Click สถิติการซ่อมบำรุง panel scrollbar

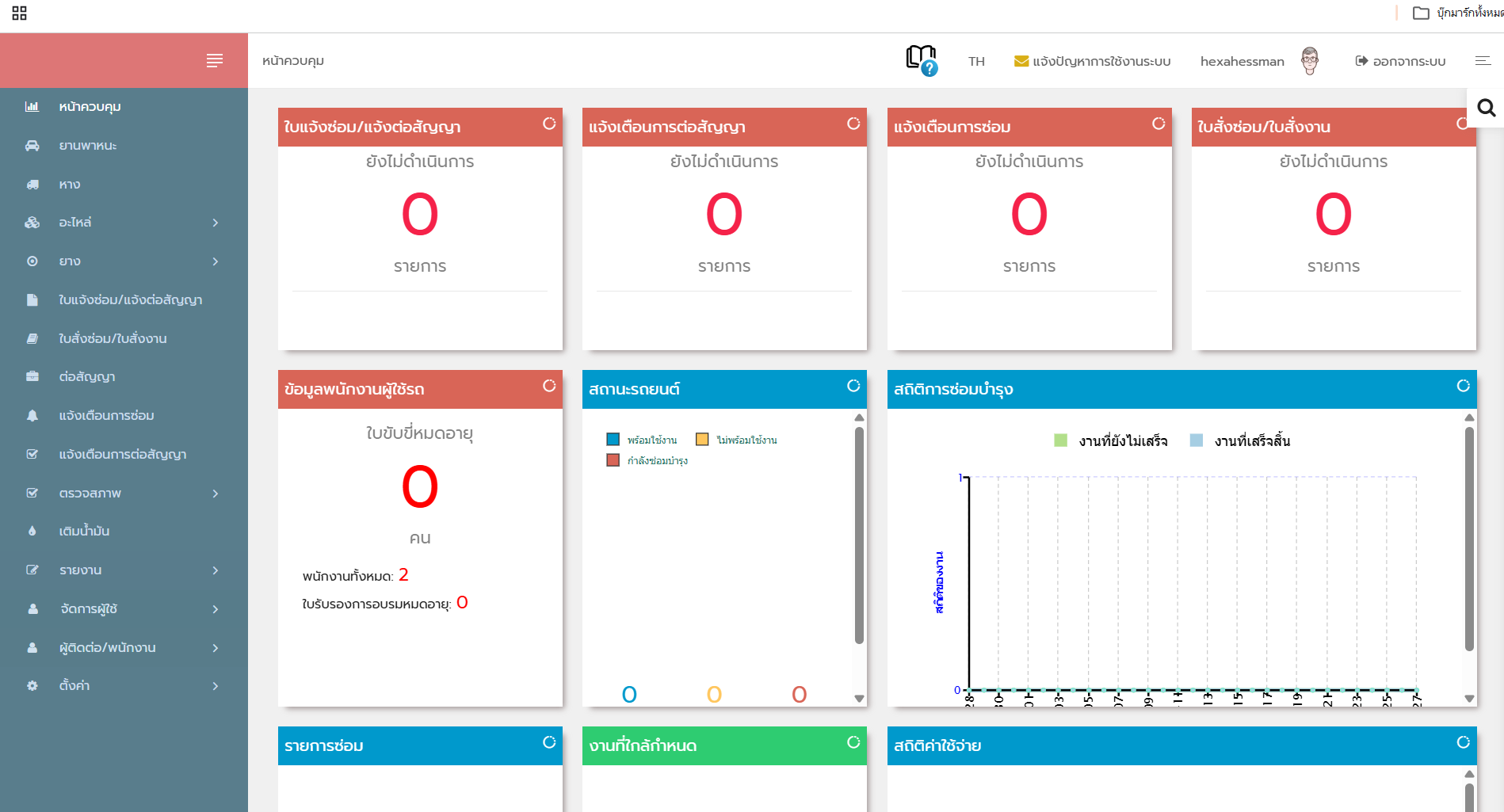point(1469,539)
